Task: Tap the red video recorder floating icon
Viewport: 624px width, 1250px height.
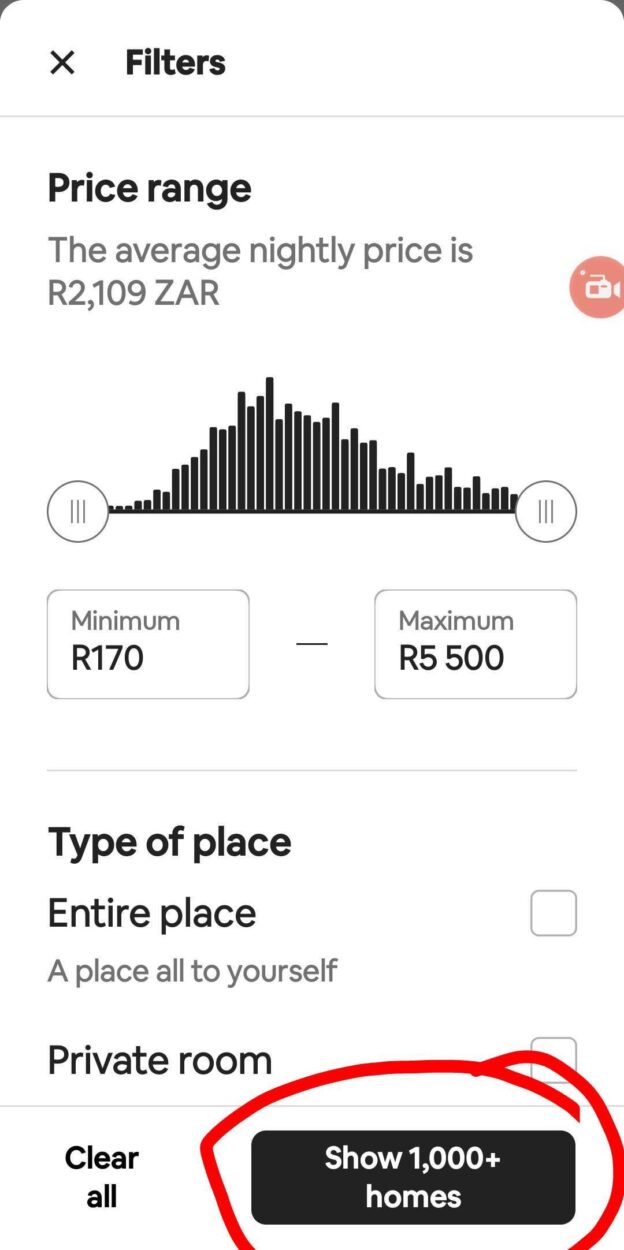Action: 600,287
